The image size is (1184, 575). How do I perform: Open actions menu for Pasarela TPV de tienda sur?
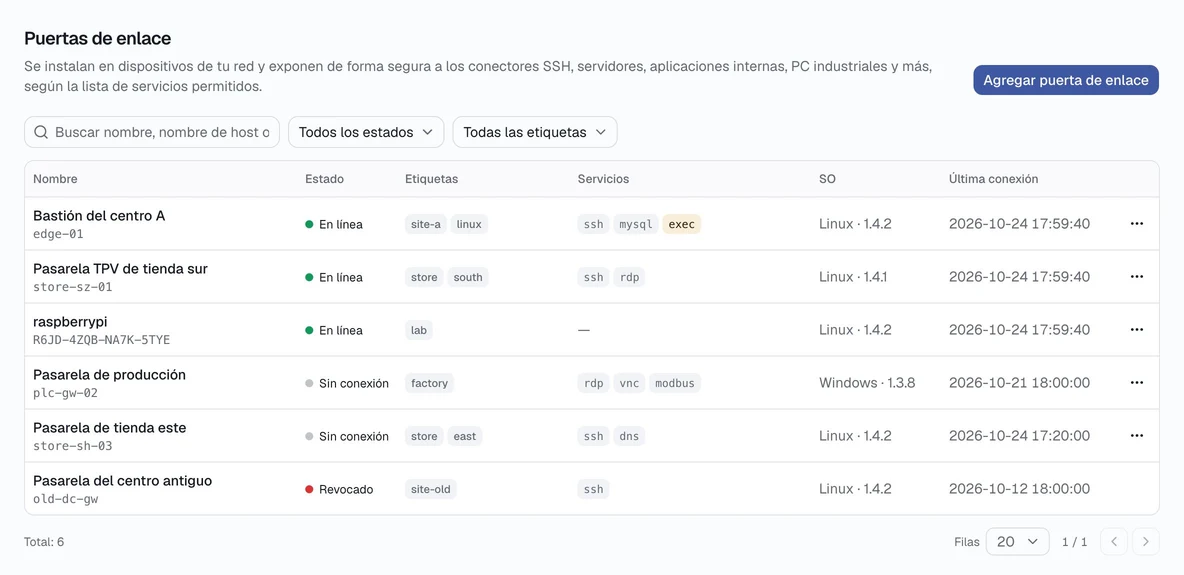1136,277
